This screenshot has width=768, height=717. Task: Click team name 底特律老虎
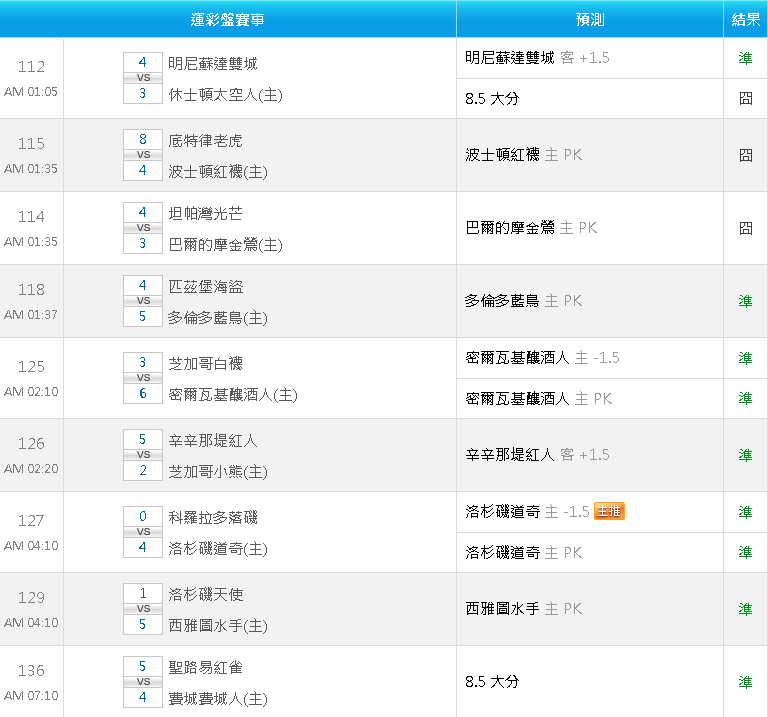pos(205,141)
